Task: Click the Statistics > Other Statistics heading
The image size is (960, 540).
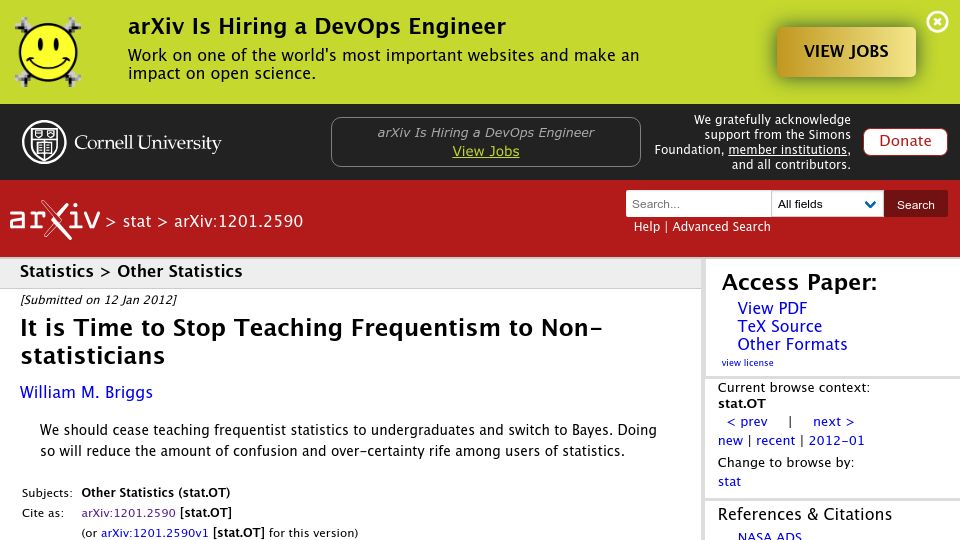Action: [x=131, y=271]
